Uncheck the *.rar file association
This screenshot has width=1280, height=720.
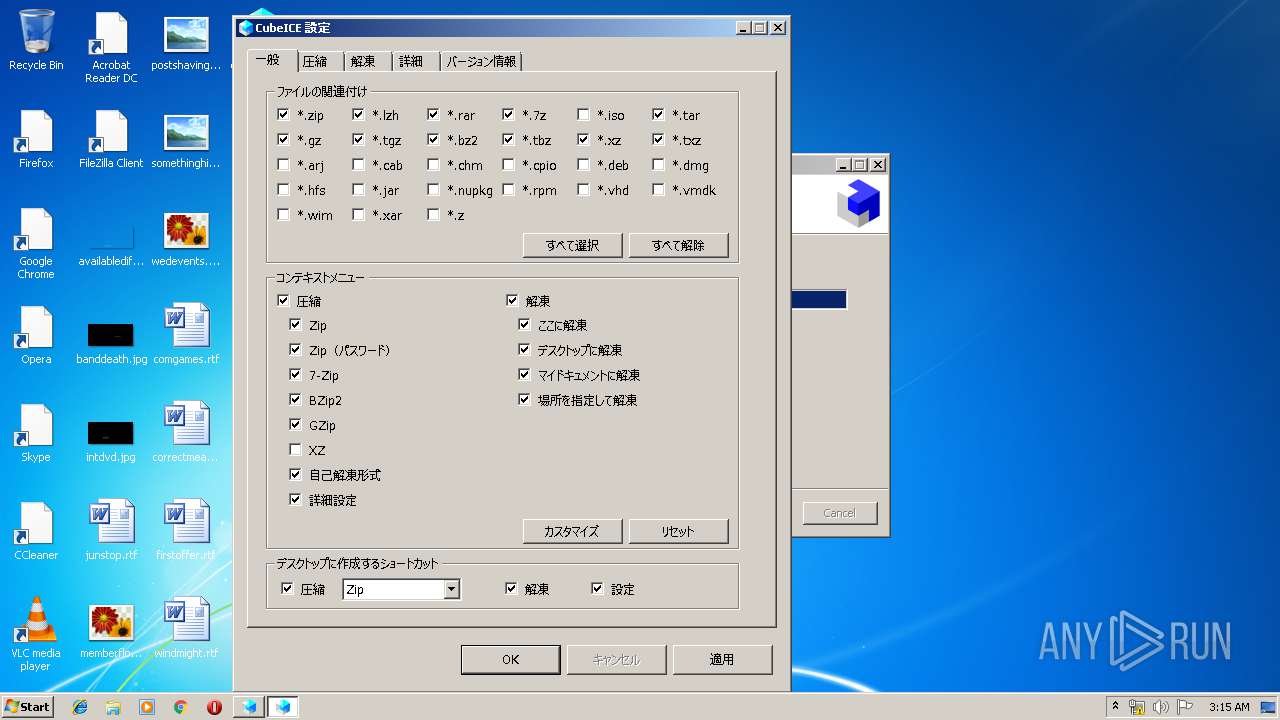pos(433,115)
